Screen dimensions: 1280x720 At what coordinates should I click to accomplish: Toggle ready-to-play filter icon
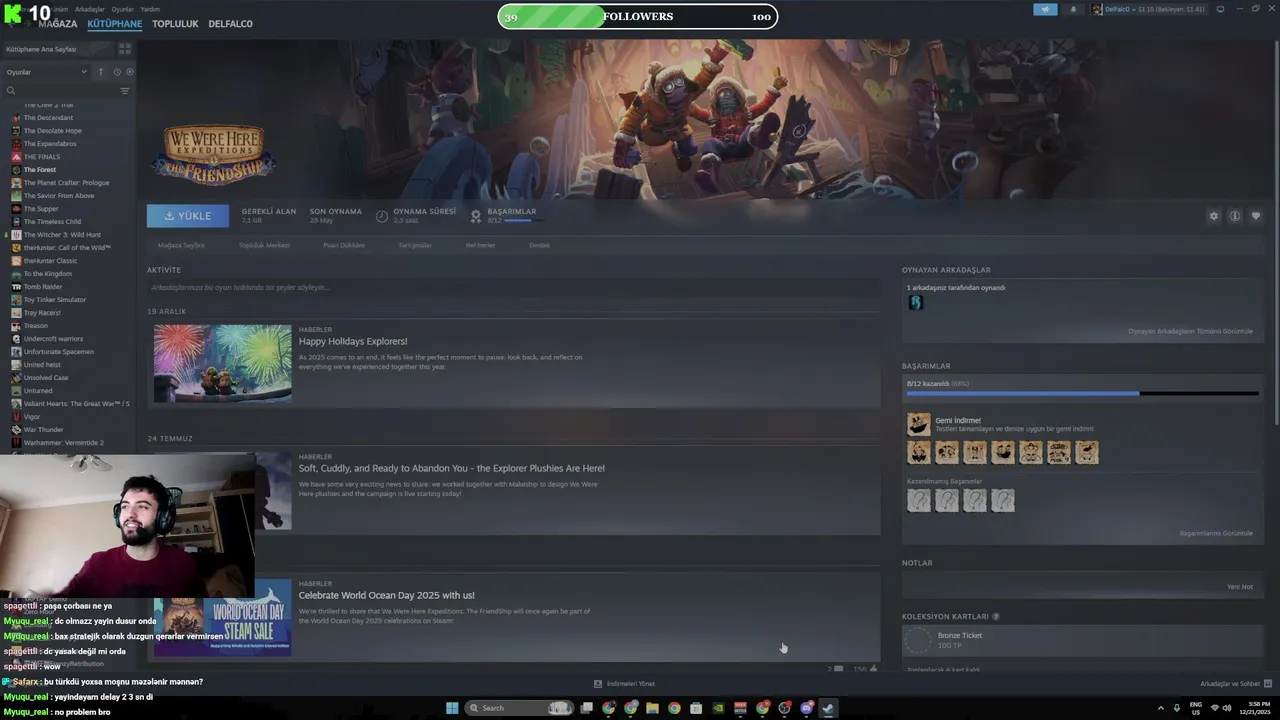(x=129, y=72)
